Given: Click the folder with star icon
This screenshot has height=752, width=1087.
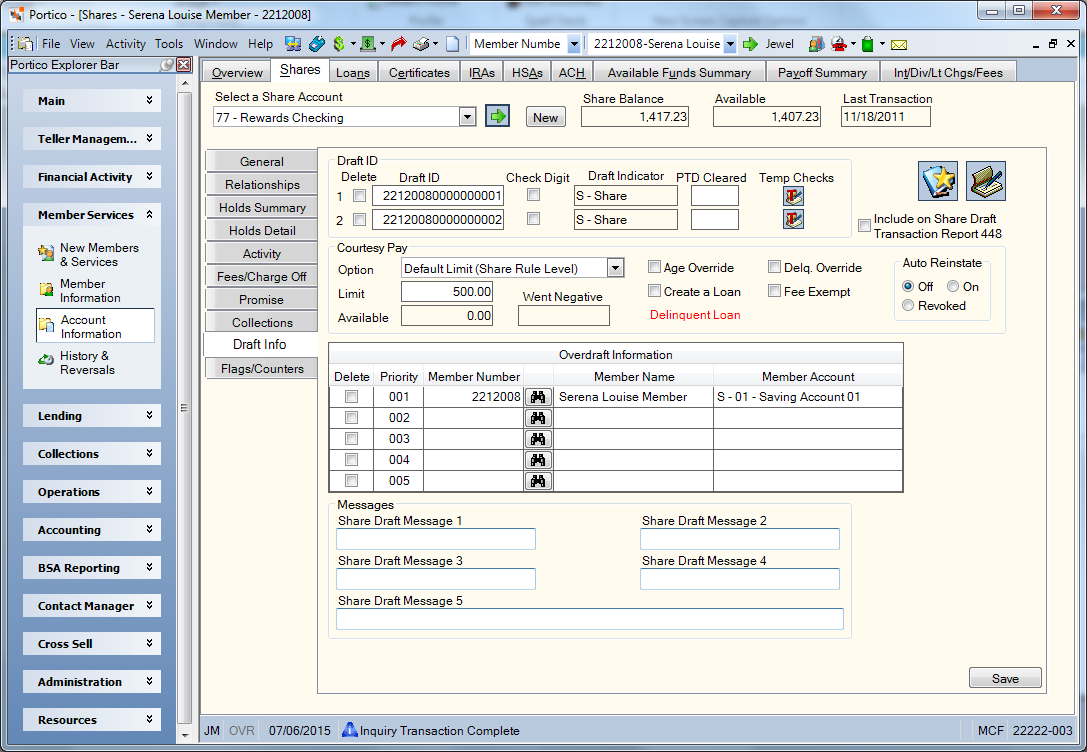Looking at the screenshot, I should pyautogui.click(x=937, y=181).
